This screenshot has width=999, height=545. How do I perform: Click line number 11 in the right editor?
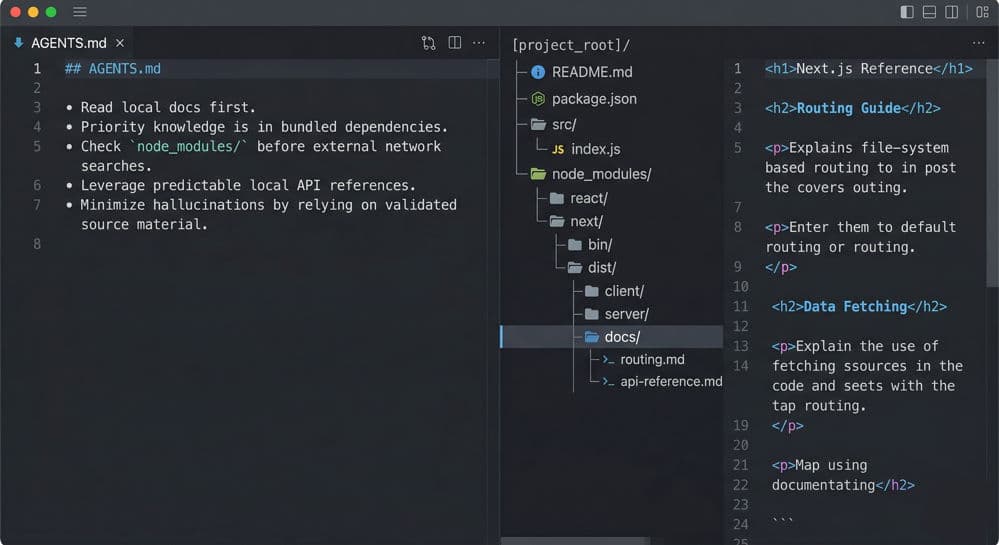click(740, 307)
